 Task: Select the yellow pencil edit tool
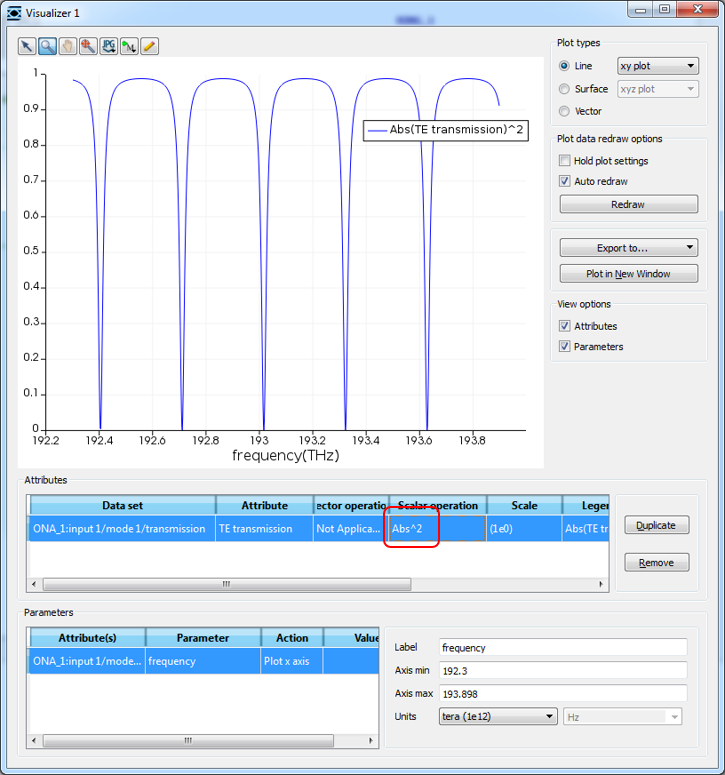pos(150,46)
